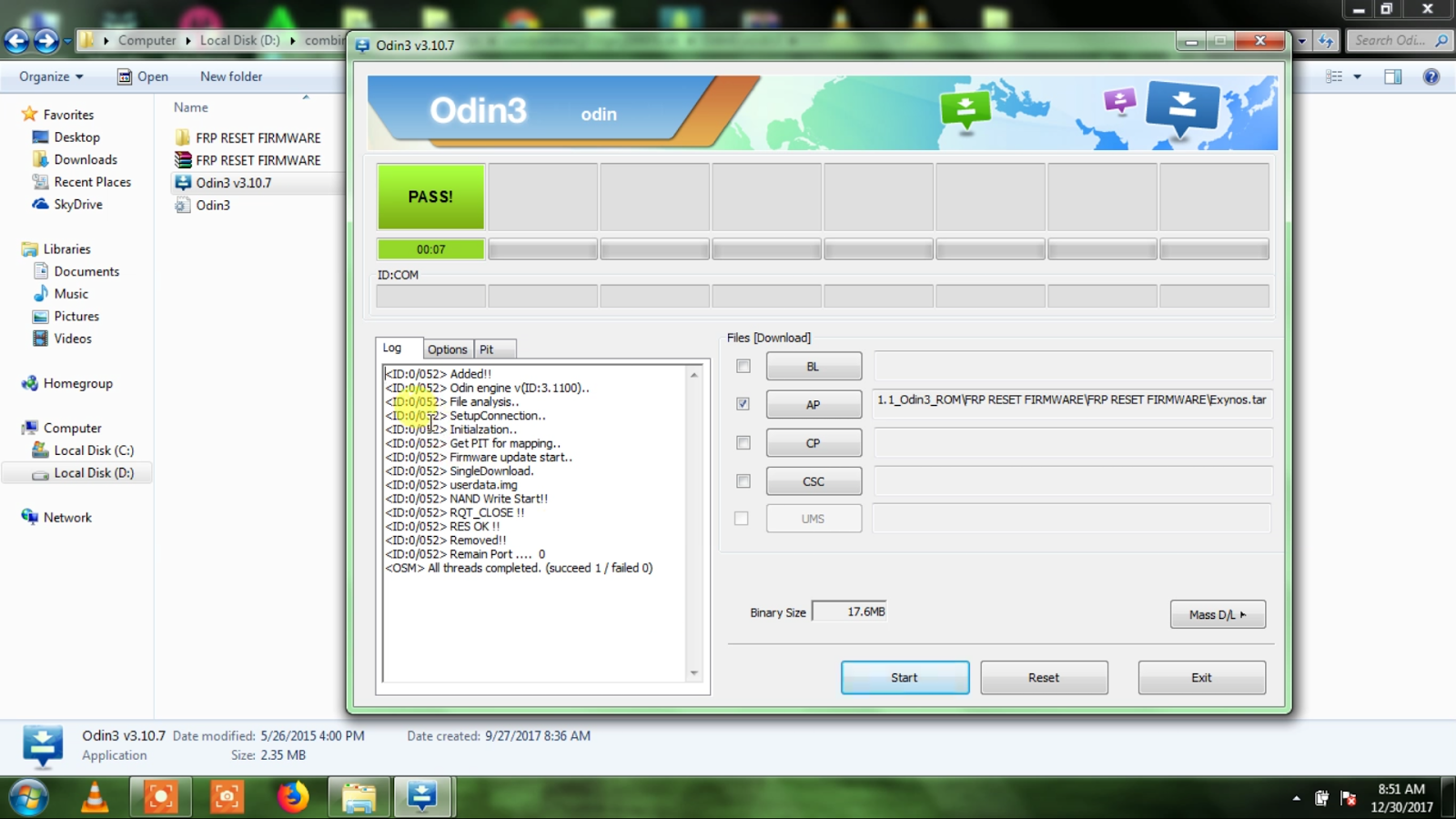Enable the CP file checkbox

743,442
